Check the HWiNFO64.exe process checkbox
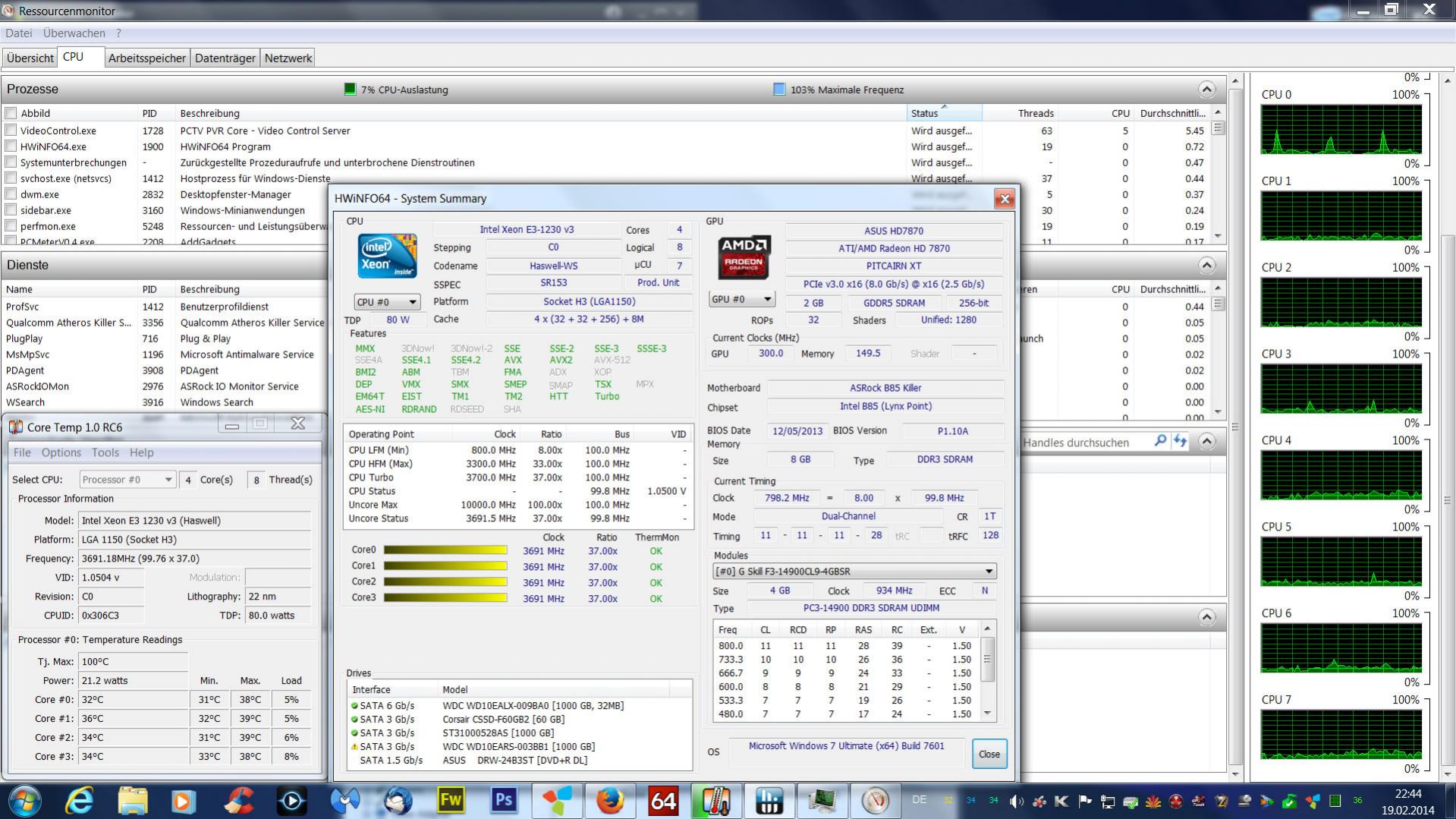Image resolution: width=1456 pixels, height=819 pixels. [x=11, y=146]
